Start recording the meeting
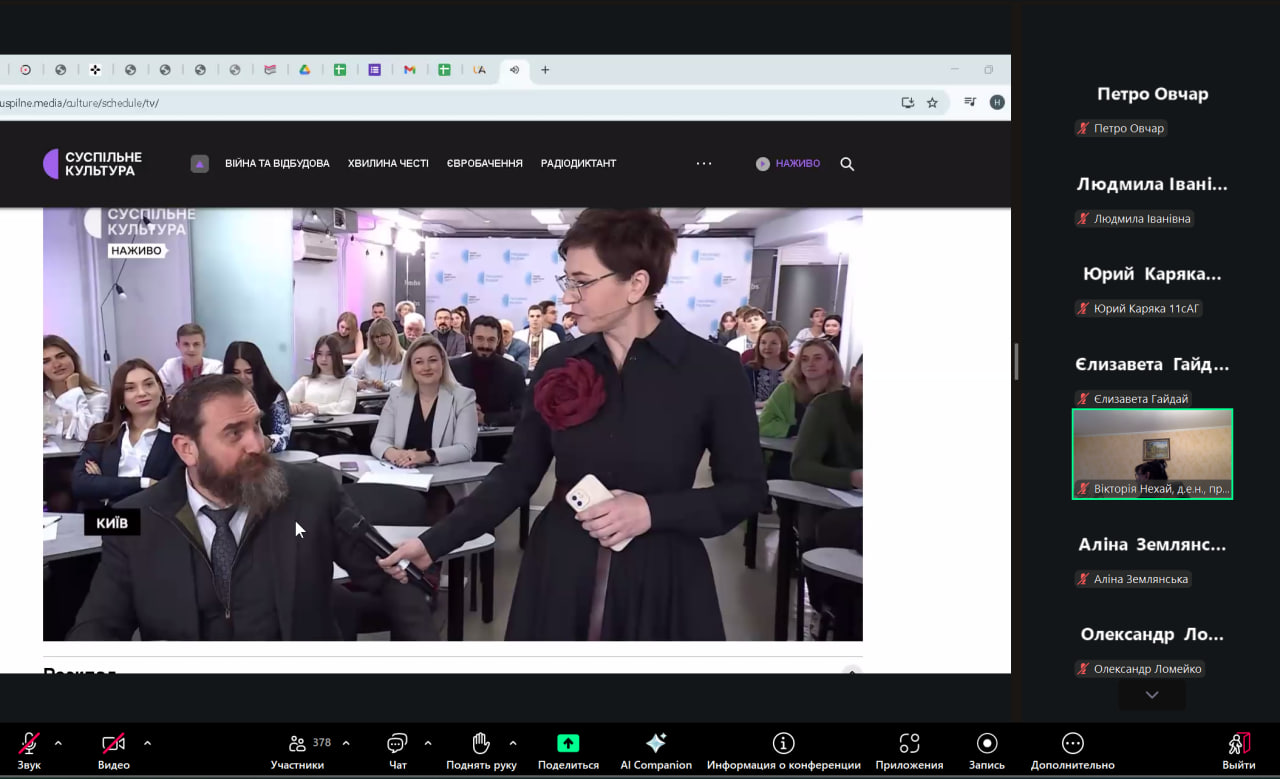Viewport: 1280px width, 779px height. pyautogui.click(x=987, y=743)
